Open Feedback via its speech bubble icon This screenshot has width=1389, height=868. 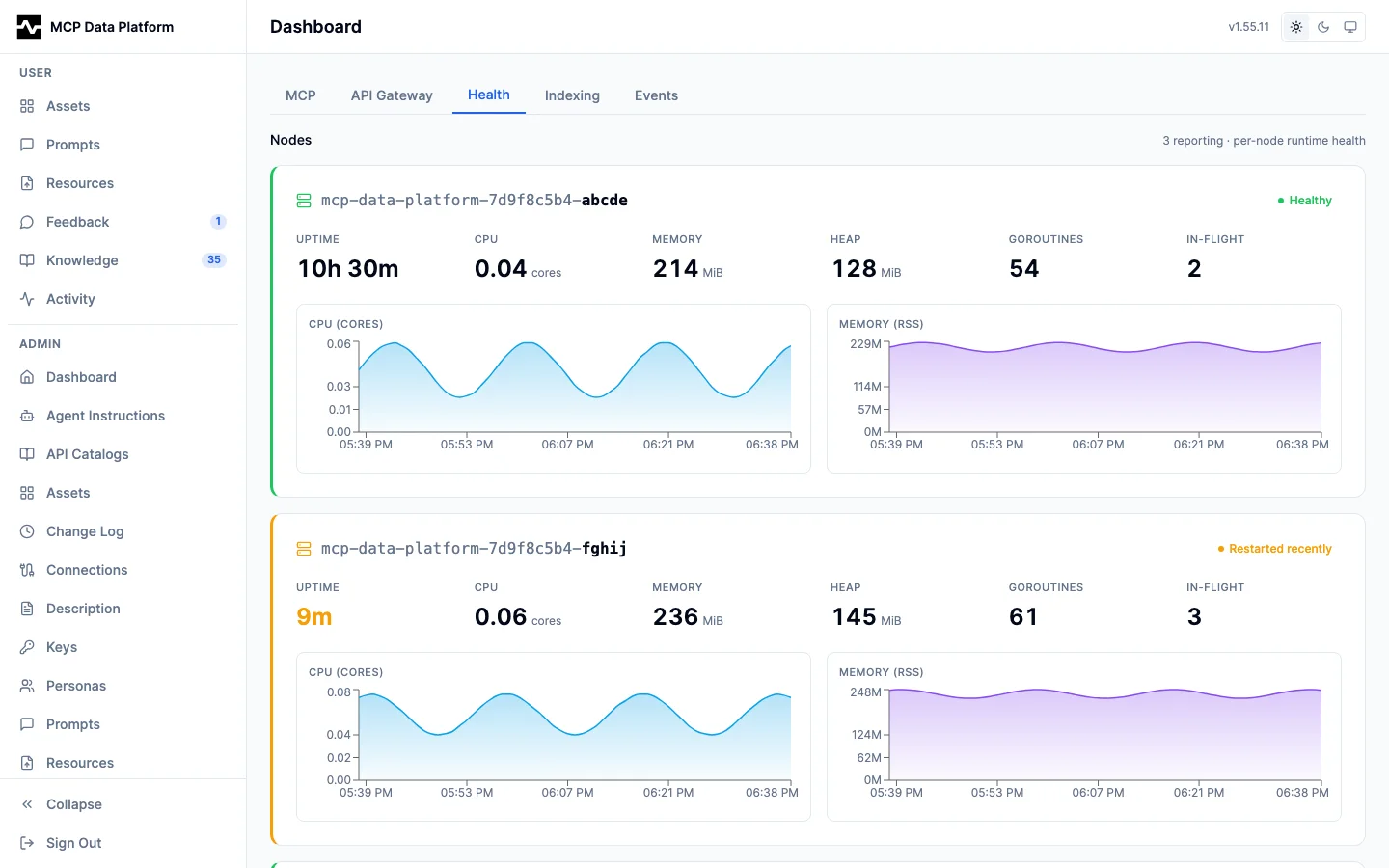27,222
